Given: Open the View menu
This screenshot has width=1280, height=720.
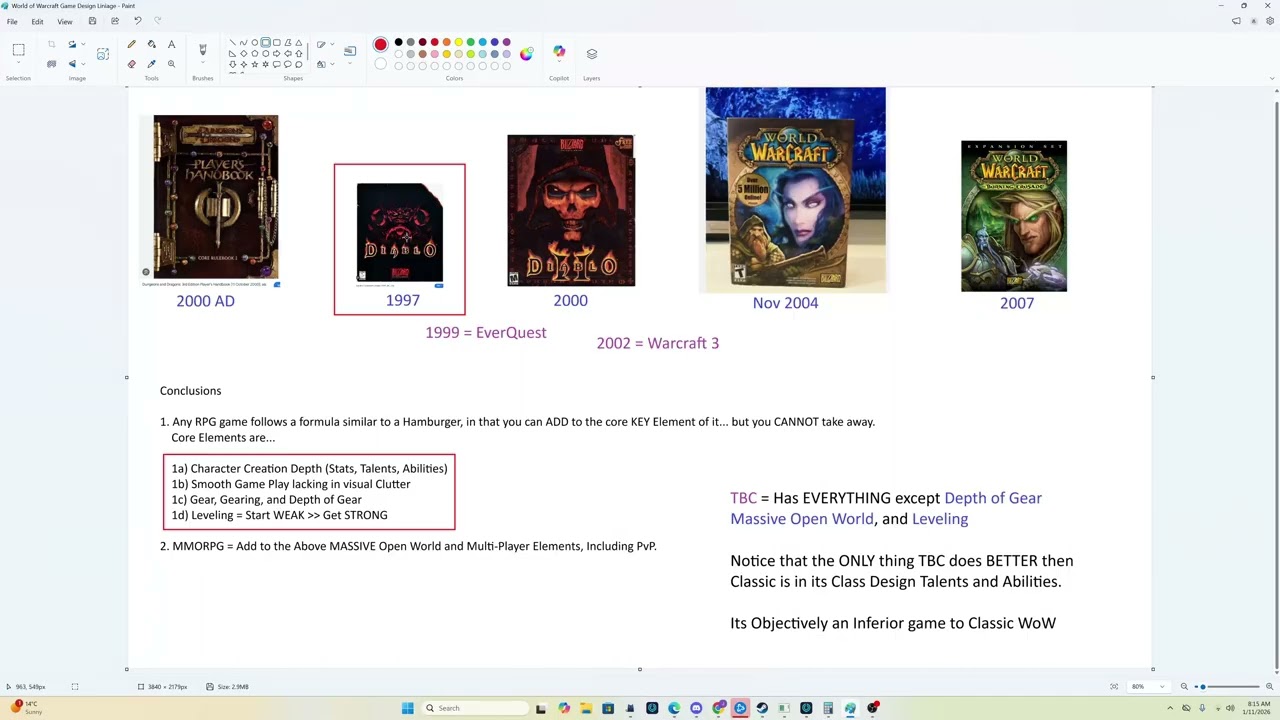Looking at the screenshot, I should coord(65,21).
